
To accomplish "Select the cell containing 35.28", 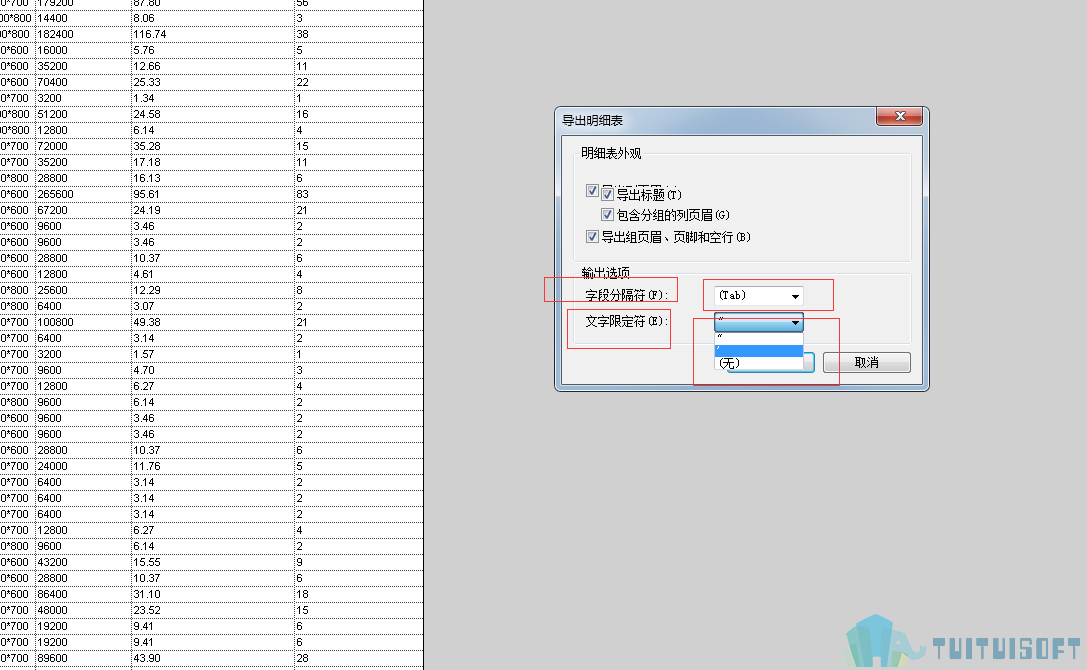I will 213,146.
